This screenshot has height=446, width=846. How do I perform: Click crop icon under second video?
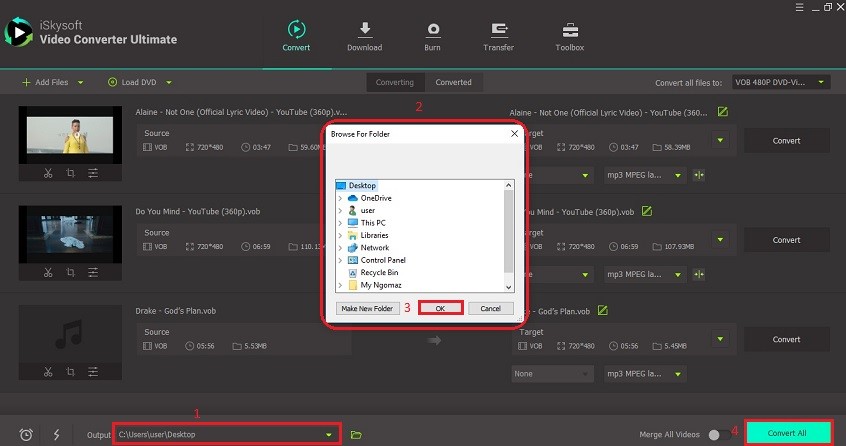tap(70, 273)
